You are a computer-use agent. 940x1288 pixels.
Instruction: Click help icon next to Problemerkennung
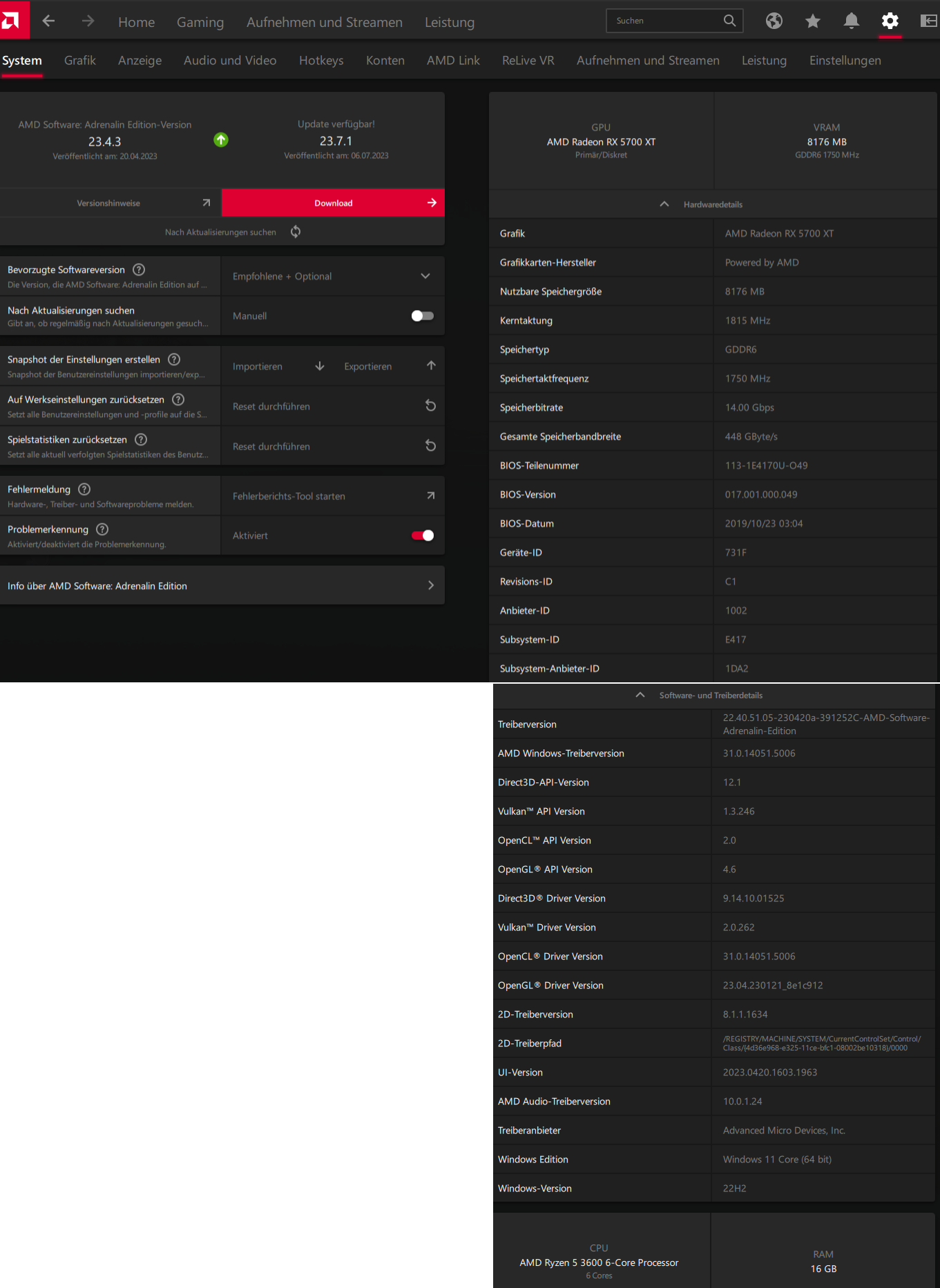click(x=102, y=529)
